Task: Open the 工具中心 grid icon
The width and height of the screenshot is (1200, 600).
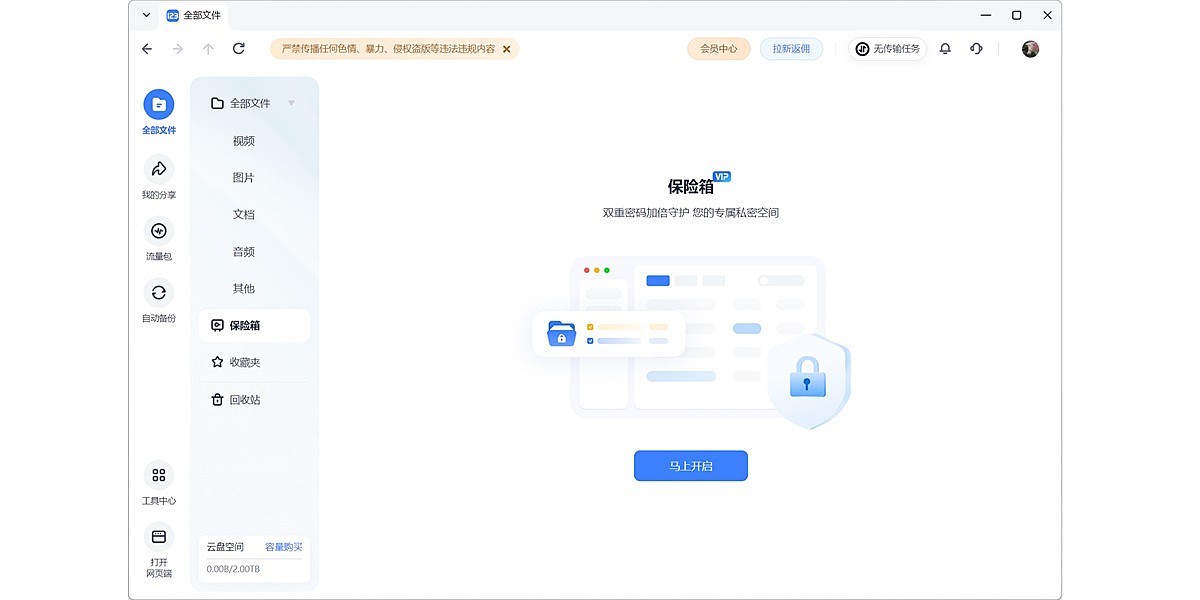Action: pyautogui.click(x=158, y=475)
